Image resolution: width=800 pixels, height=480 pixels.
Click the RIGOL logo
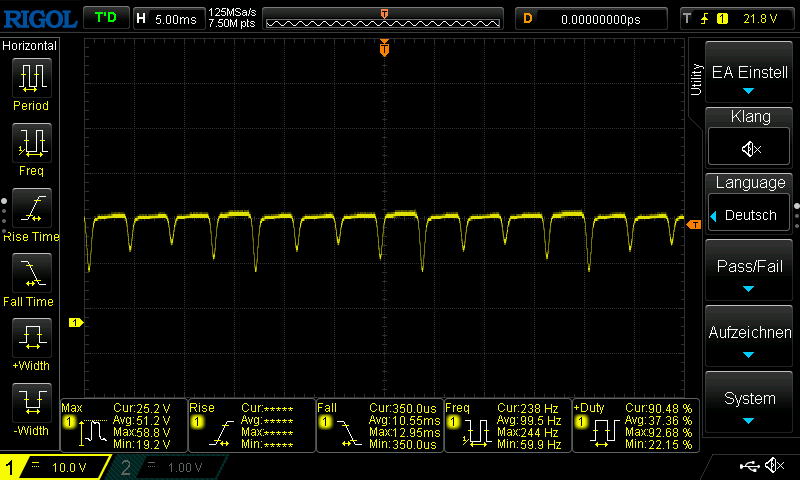tap(40, 19)
